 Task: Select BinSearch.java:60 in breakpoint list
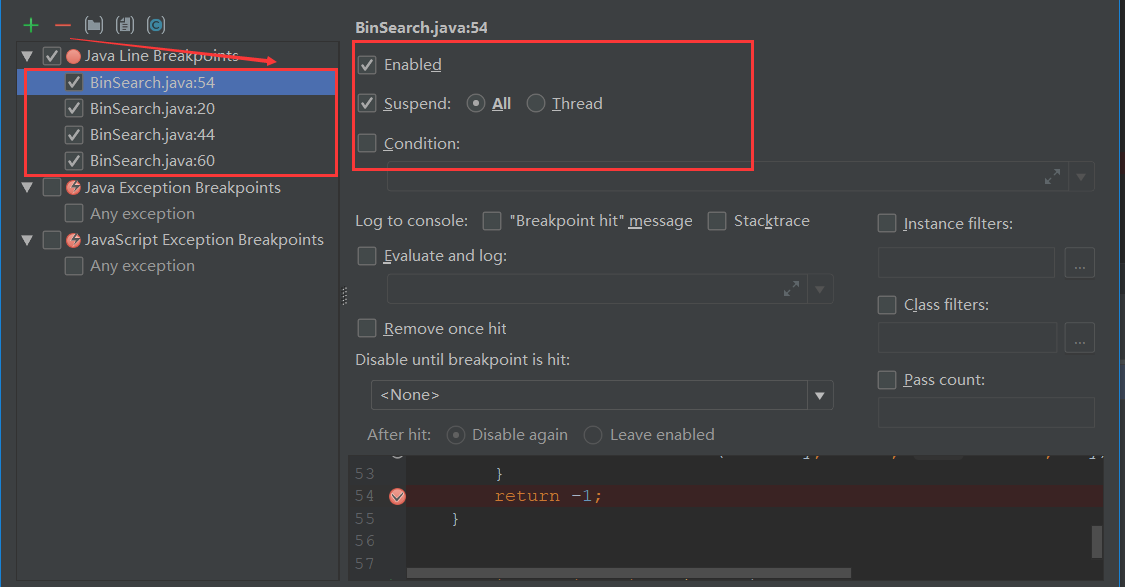click(x=152, y=161)
